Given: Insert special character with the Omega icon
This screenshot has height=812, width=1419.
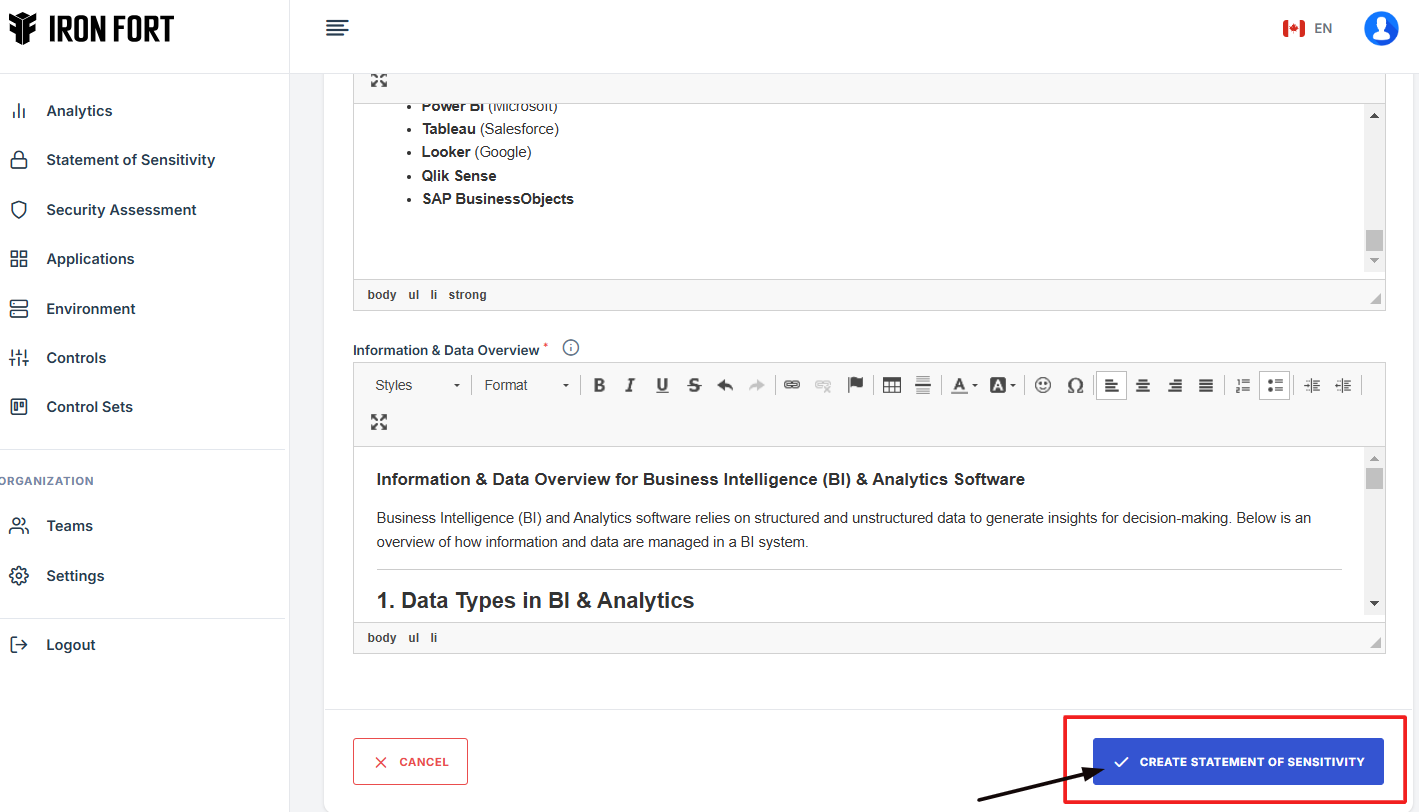Looking at the screenshot, I should click(1075, 385).
